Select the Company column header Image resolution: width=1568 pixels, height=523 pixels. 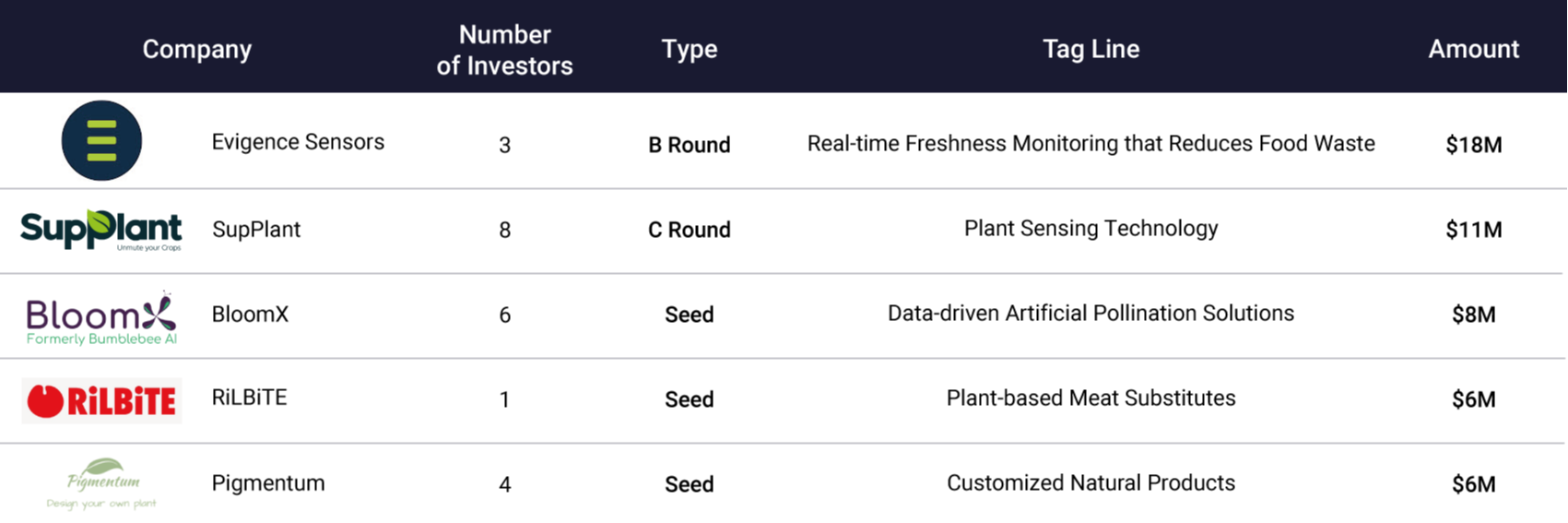[x=196, y=49]
